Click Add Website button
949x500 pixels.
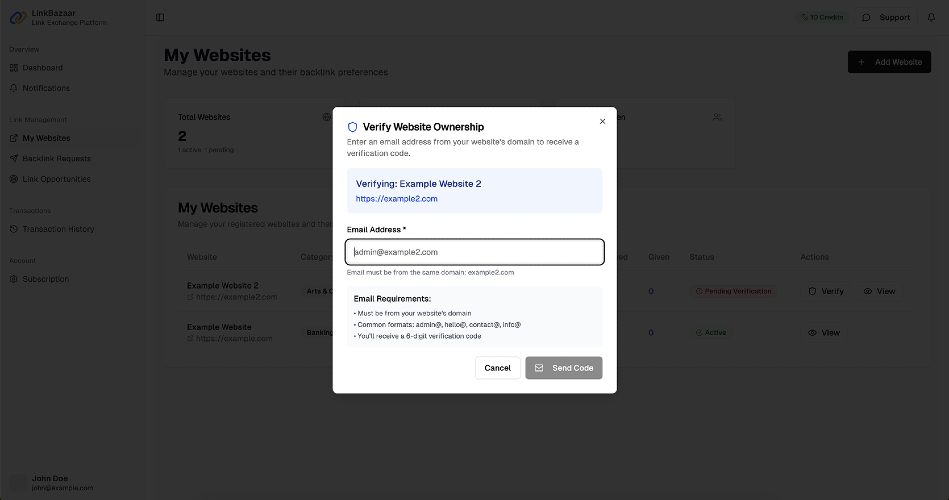pyautogui.click(x=889, y=62)
